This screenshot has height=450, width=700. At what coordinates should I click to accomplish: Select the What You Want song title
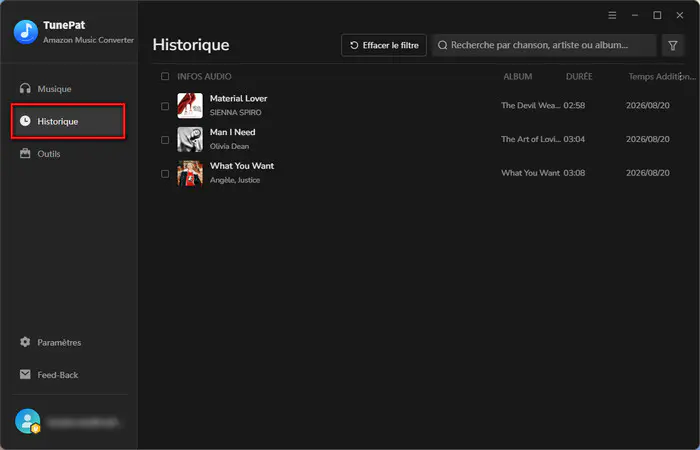click(x=242, y=166)
